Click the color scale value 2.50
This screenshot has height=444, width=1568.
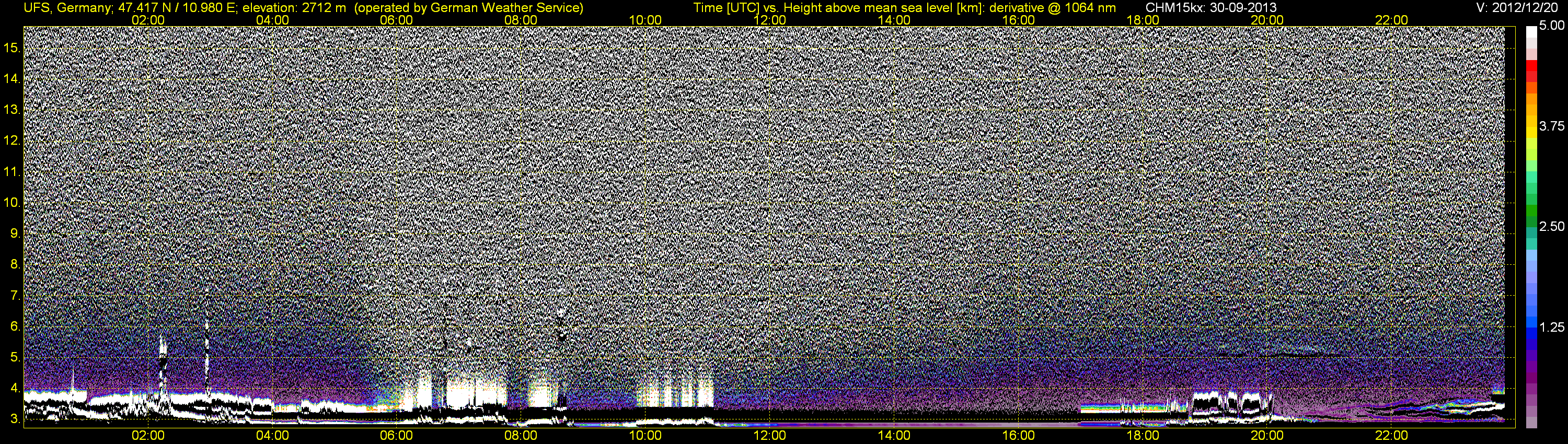pyautogui.click(x=1552, y=226)
